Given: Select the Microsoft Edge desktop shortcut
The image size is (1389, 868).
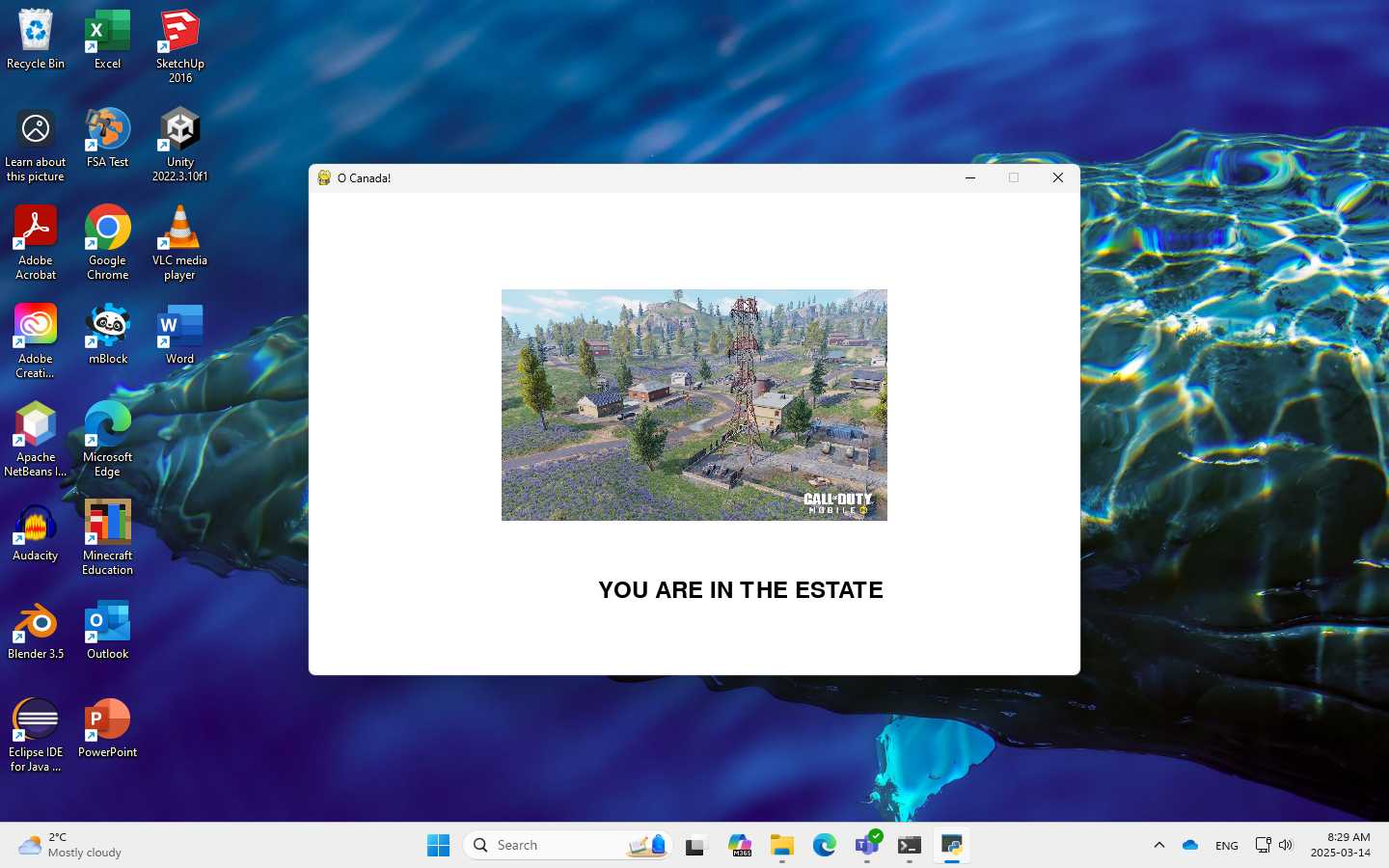Looking at the screenshot, I should [107, 440].
